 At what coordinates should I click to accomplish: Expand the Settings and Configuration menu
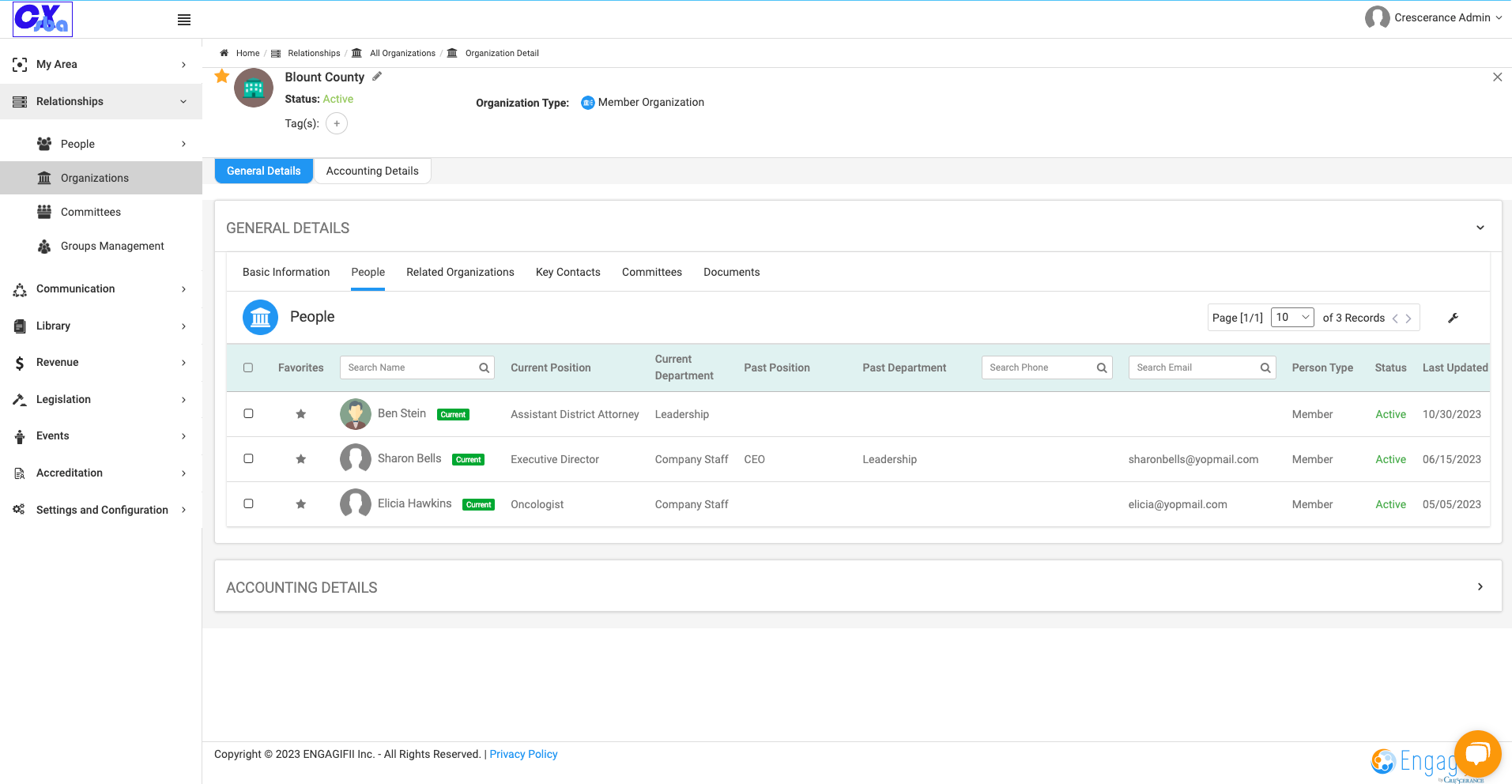[x=101, y=510]
